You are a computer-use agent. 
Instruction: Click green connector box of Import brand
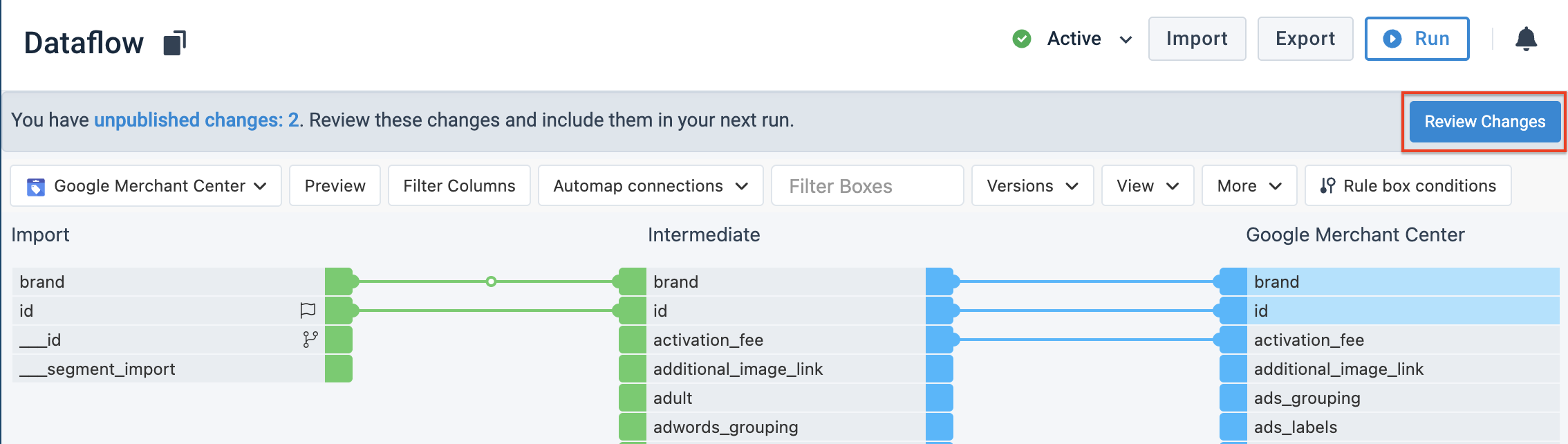[x=339, y=281]
